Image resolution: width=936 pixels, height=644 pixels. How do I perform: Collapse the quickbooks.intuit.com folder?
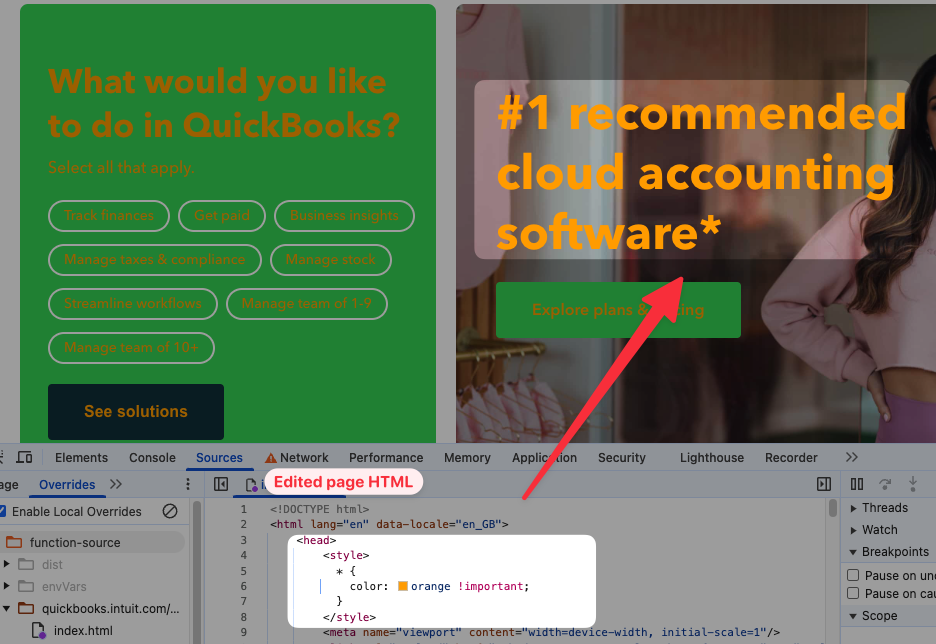pos(7,609)
